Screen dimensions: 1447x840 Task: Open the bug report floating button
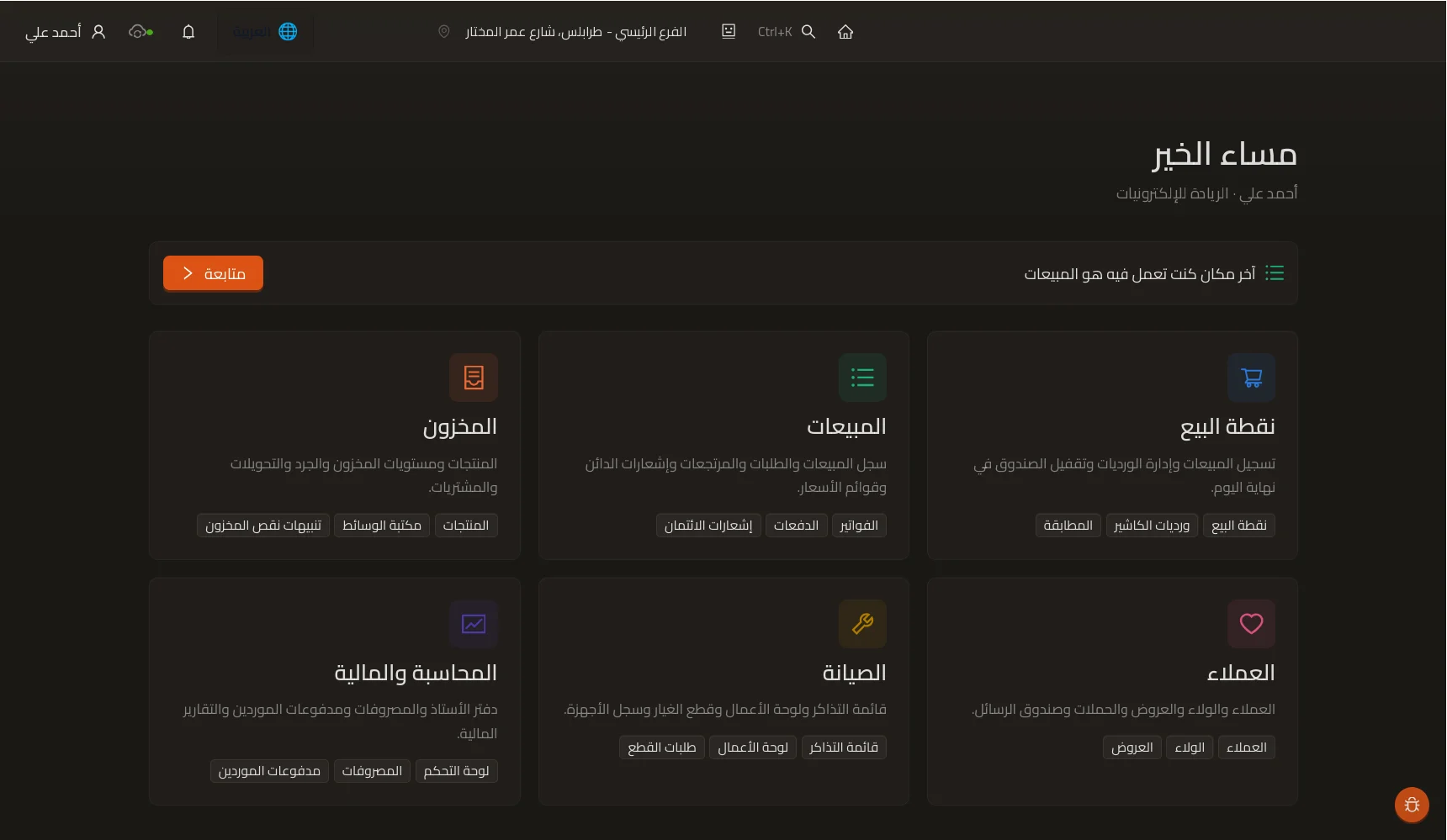(x=1412, y=805)
